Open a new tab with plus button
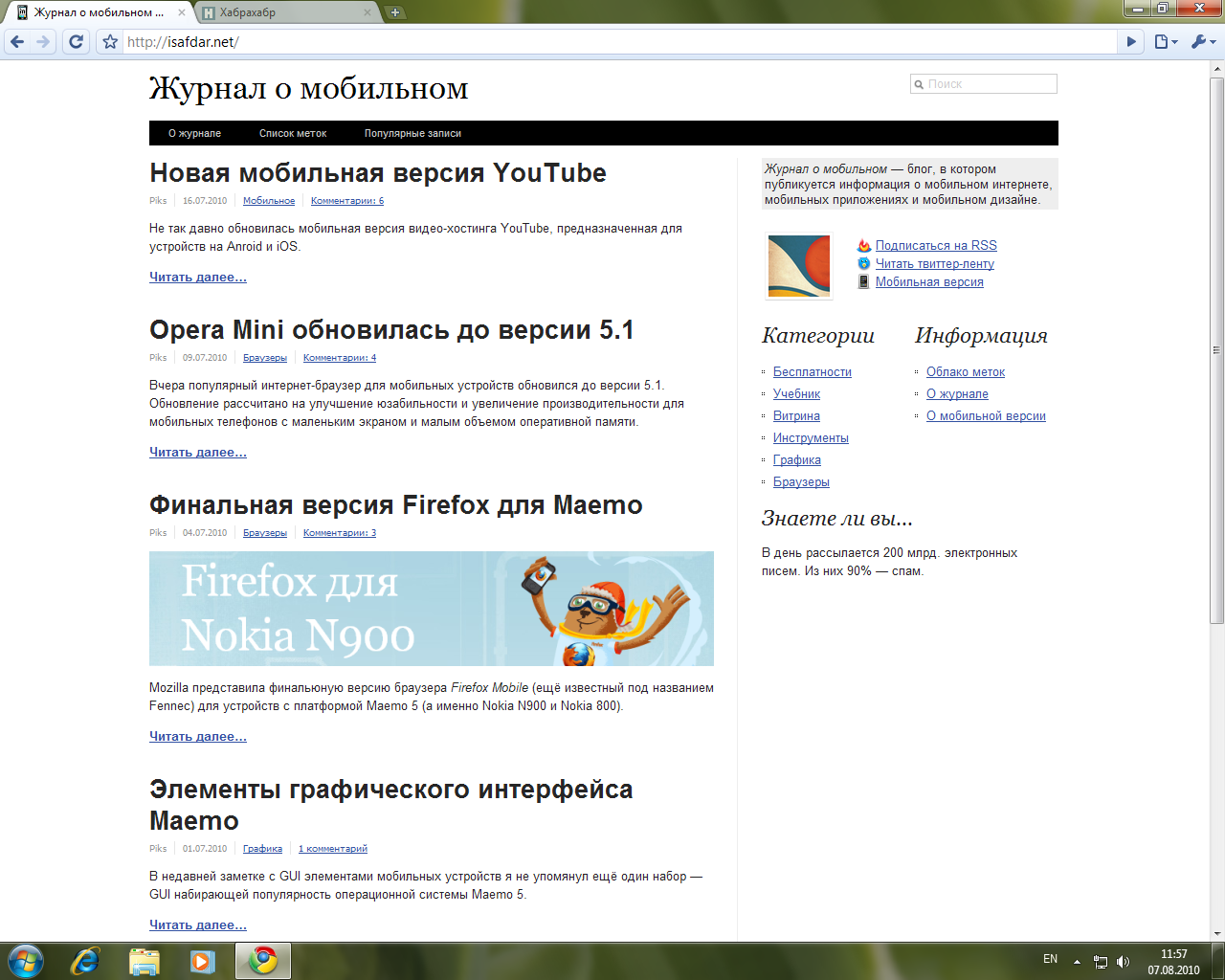Viewport: 1225px width, 980px height. (x=394, y=12)
